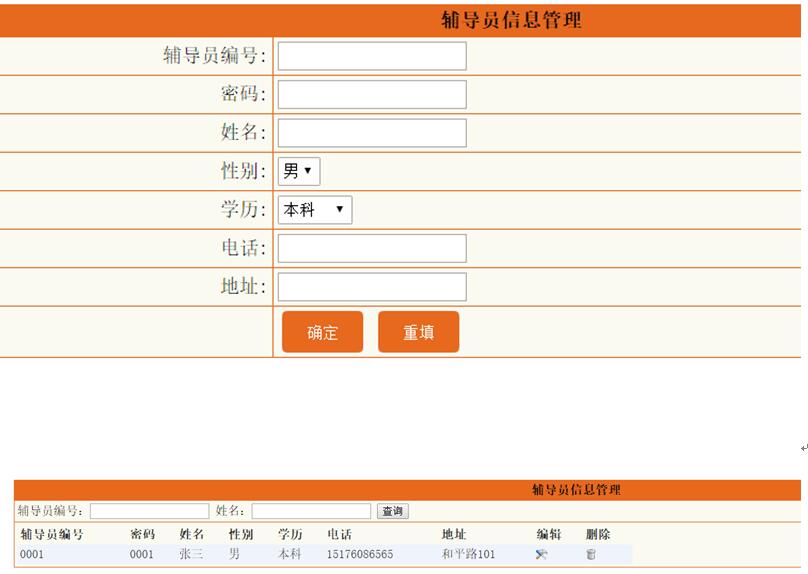Click the 辅导员编号 column header
This screenshot has width=808, height=574.
pos(52,534)
